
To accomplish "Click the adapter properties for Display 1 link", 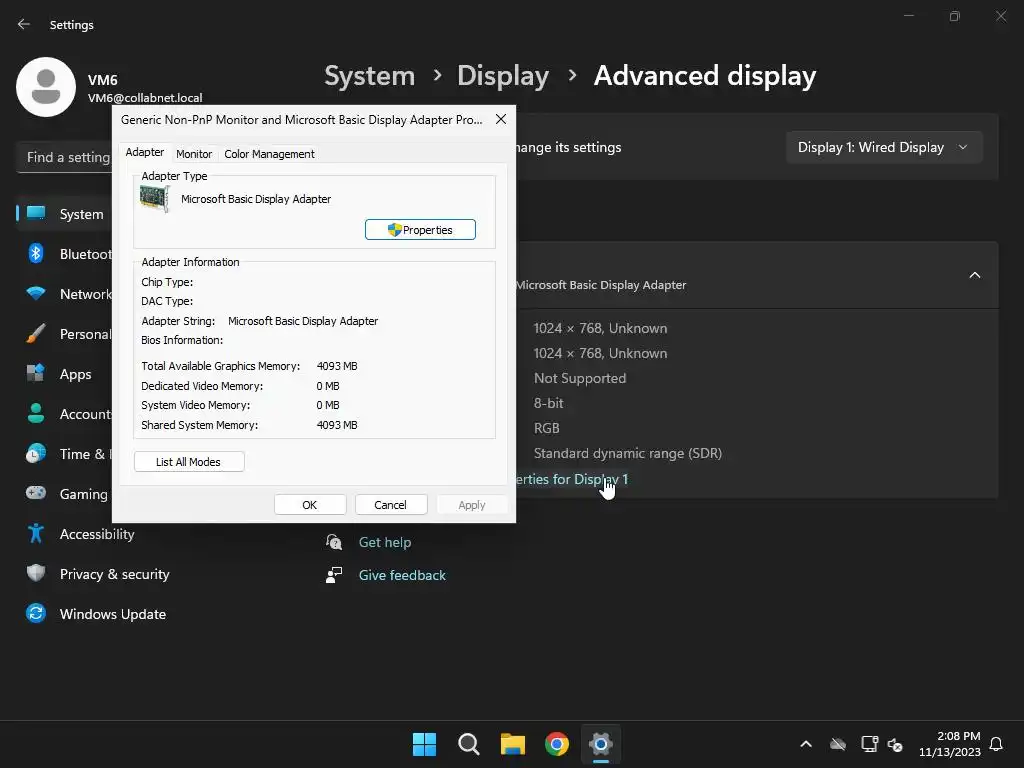I will [x=571, y=479].
